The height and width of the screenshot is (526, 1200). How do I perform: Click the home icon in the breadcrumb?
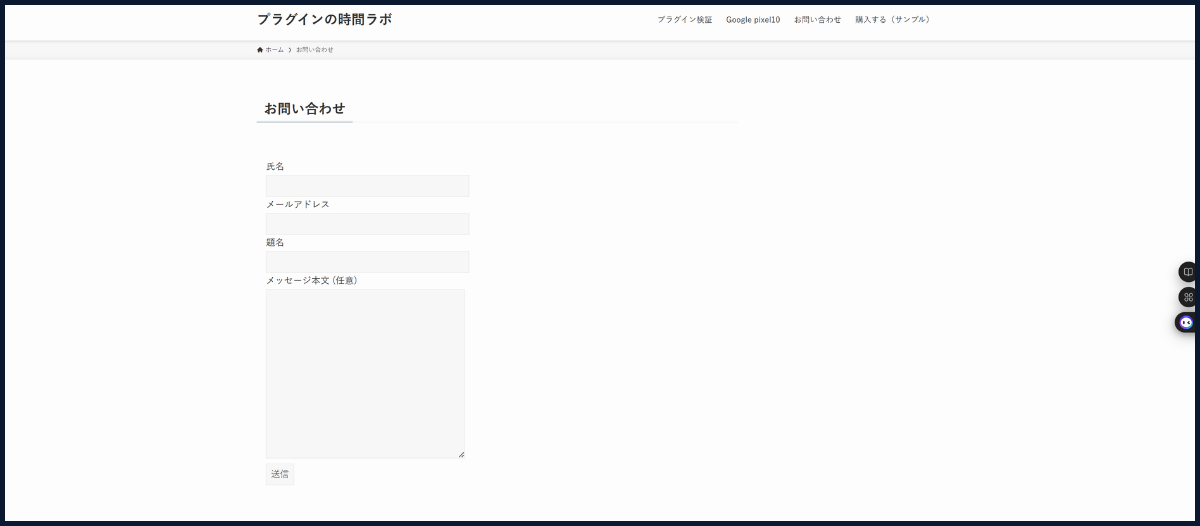(260, 49)
